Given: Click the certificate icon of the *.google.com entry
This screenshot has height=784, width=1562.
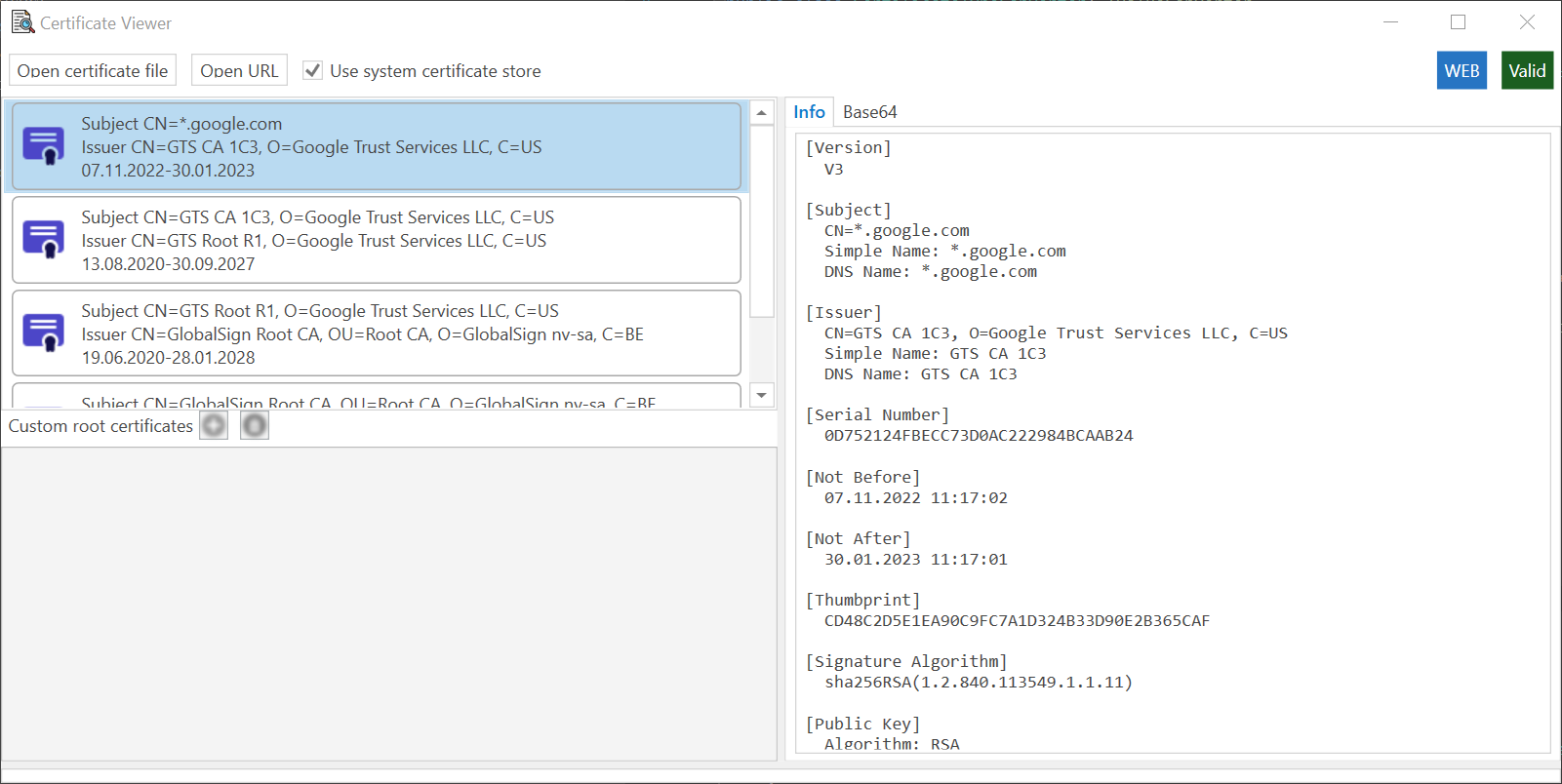Looking at the screenshot, I should coord(44,146).
